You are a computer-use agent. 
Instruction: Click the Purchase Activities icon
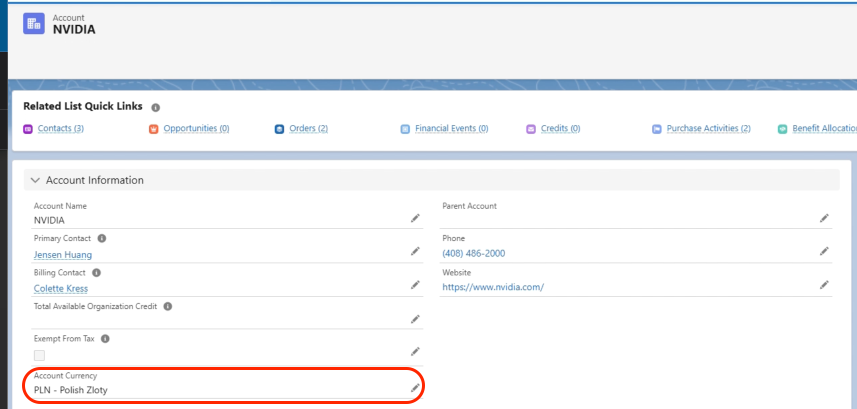656,129
